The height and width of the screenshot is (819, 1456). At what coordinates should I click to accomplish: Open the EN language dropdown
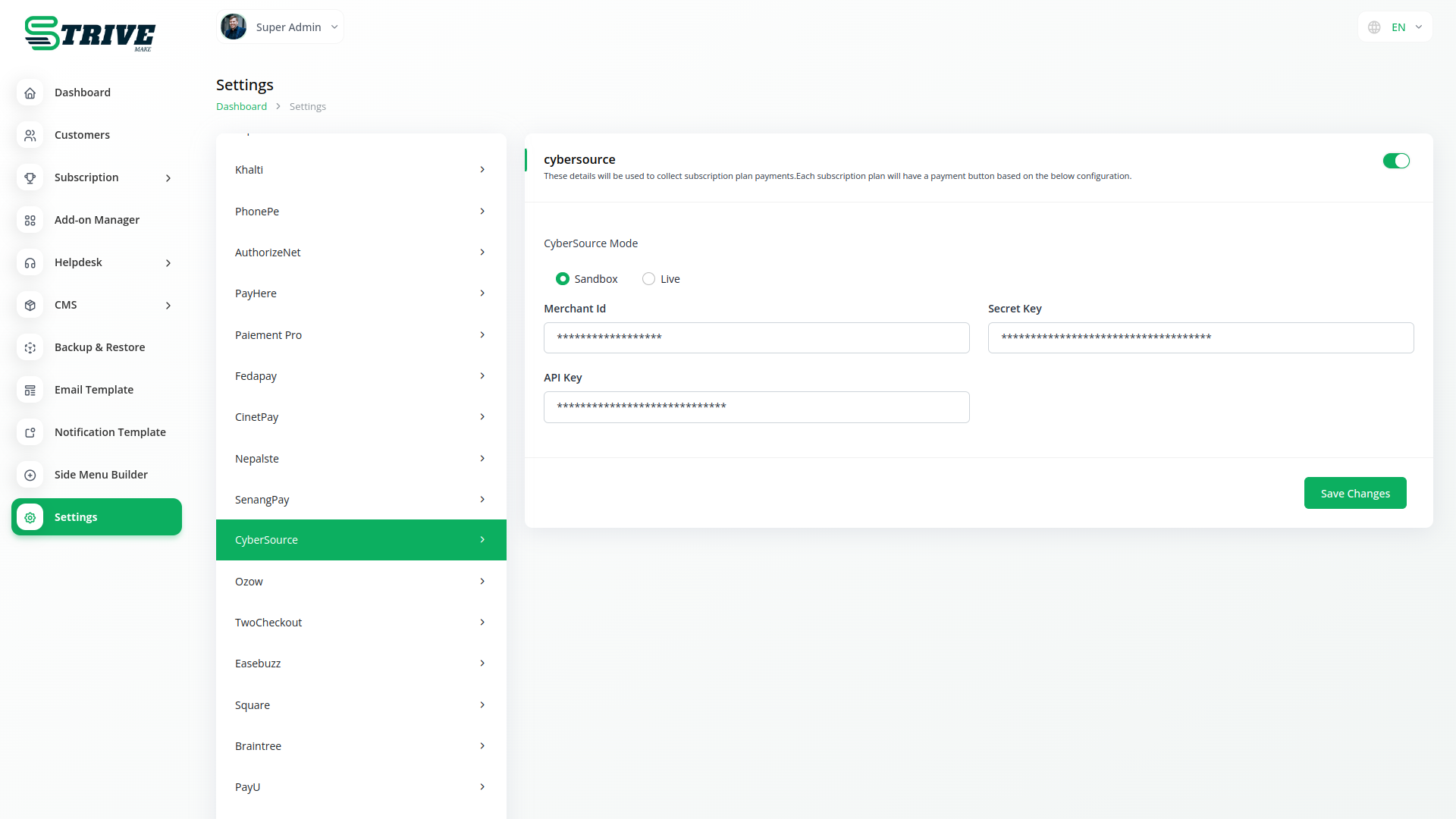[1395, 27]
